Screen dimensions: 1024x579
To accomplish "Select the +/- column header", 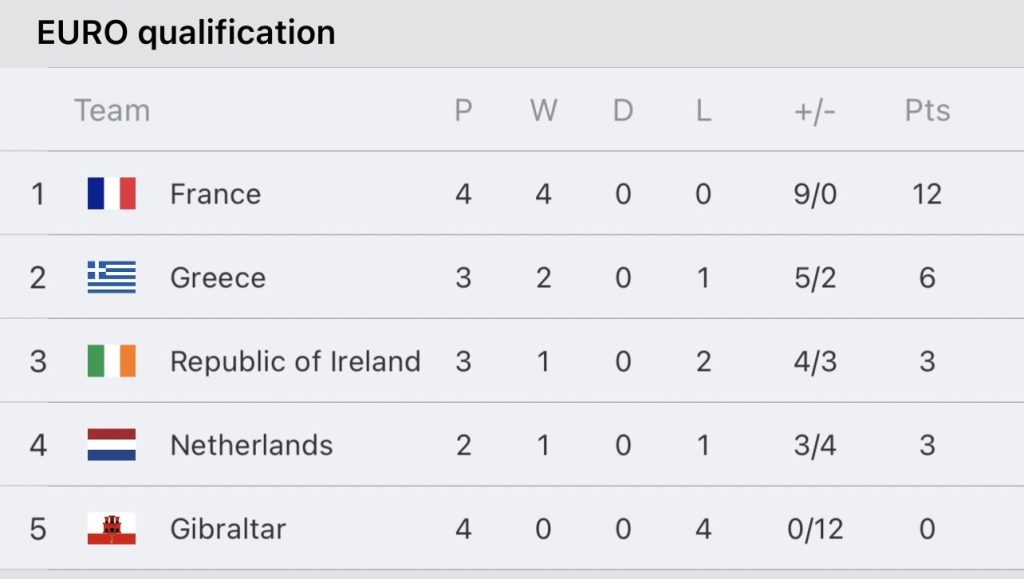I will [x=815, y=112].
